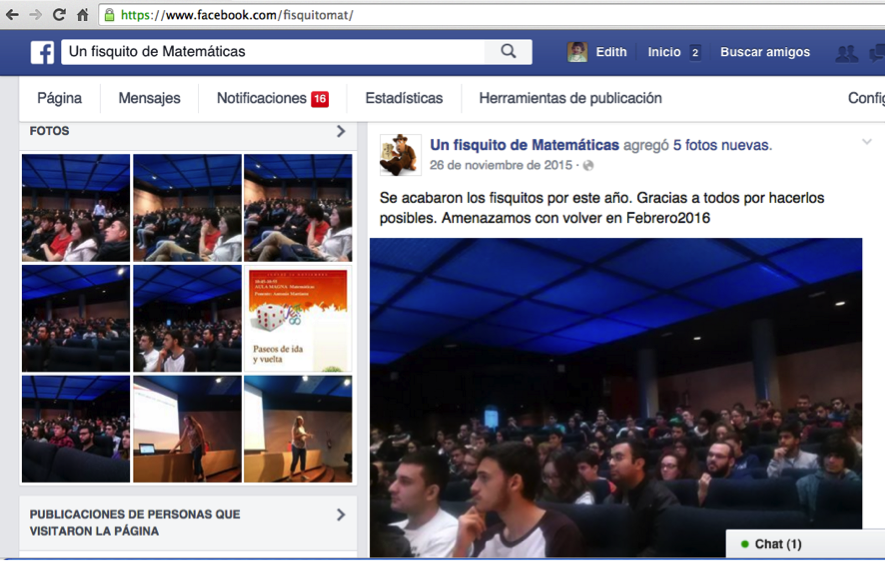
Task: Open the Estadísticas tab
Action: coord(404,98)
